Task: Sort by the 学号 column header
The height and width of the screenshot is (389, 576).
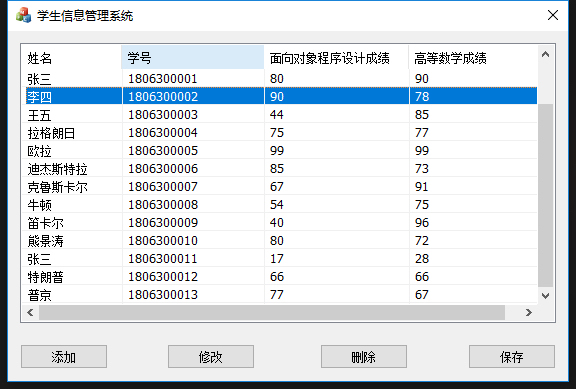Action: pyautogui.click(x=192, y=58)
